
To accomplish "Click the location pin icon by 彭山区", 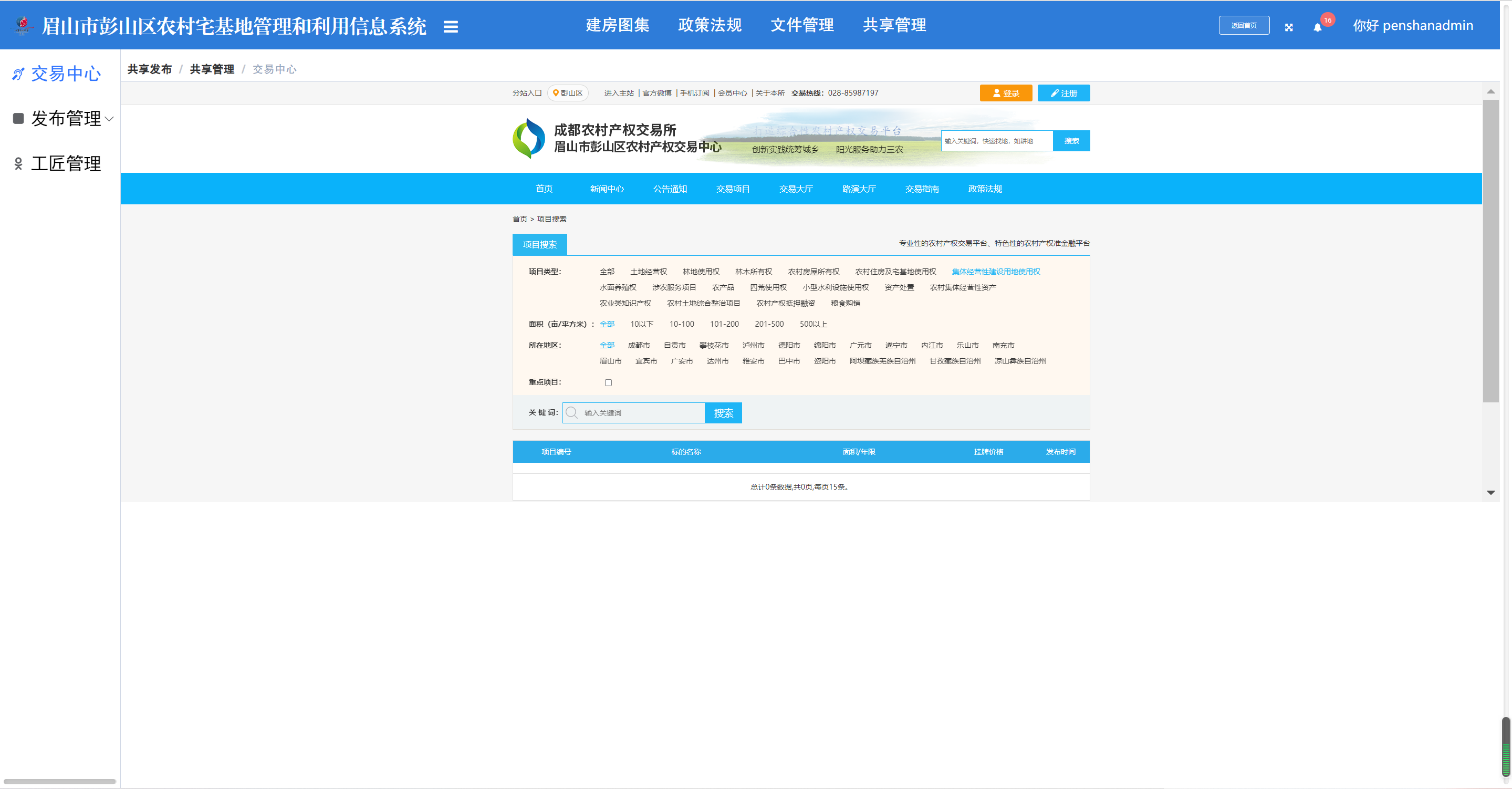I will (x=555, y=93).
